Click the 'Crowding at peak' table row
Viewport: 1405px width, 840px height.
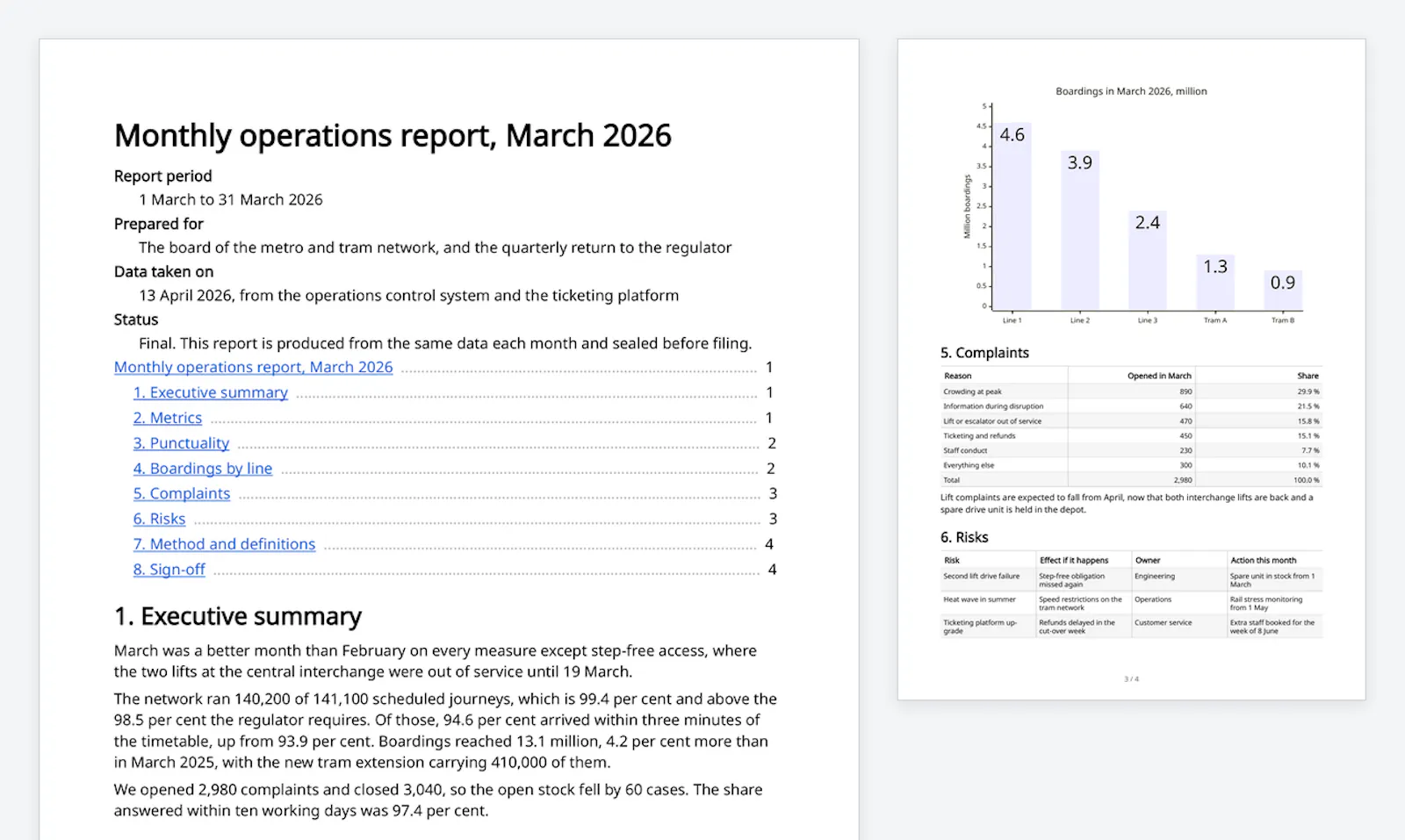coord(1131,391)
